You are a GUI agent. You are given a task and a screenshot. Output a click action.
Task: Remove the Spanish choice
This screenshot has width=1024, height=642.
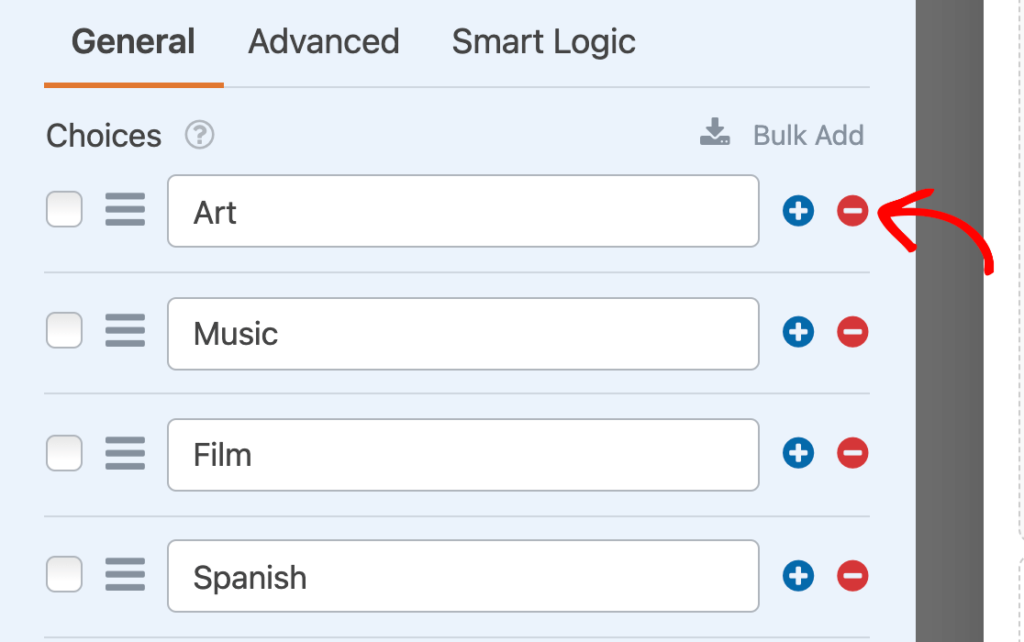click(852, 575)
